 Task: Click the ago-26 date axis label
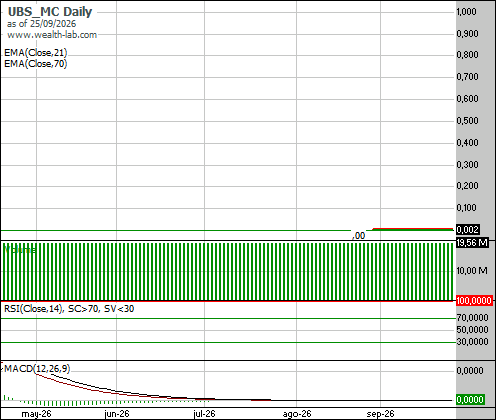point(297,414)
